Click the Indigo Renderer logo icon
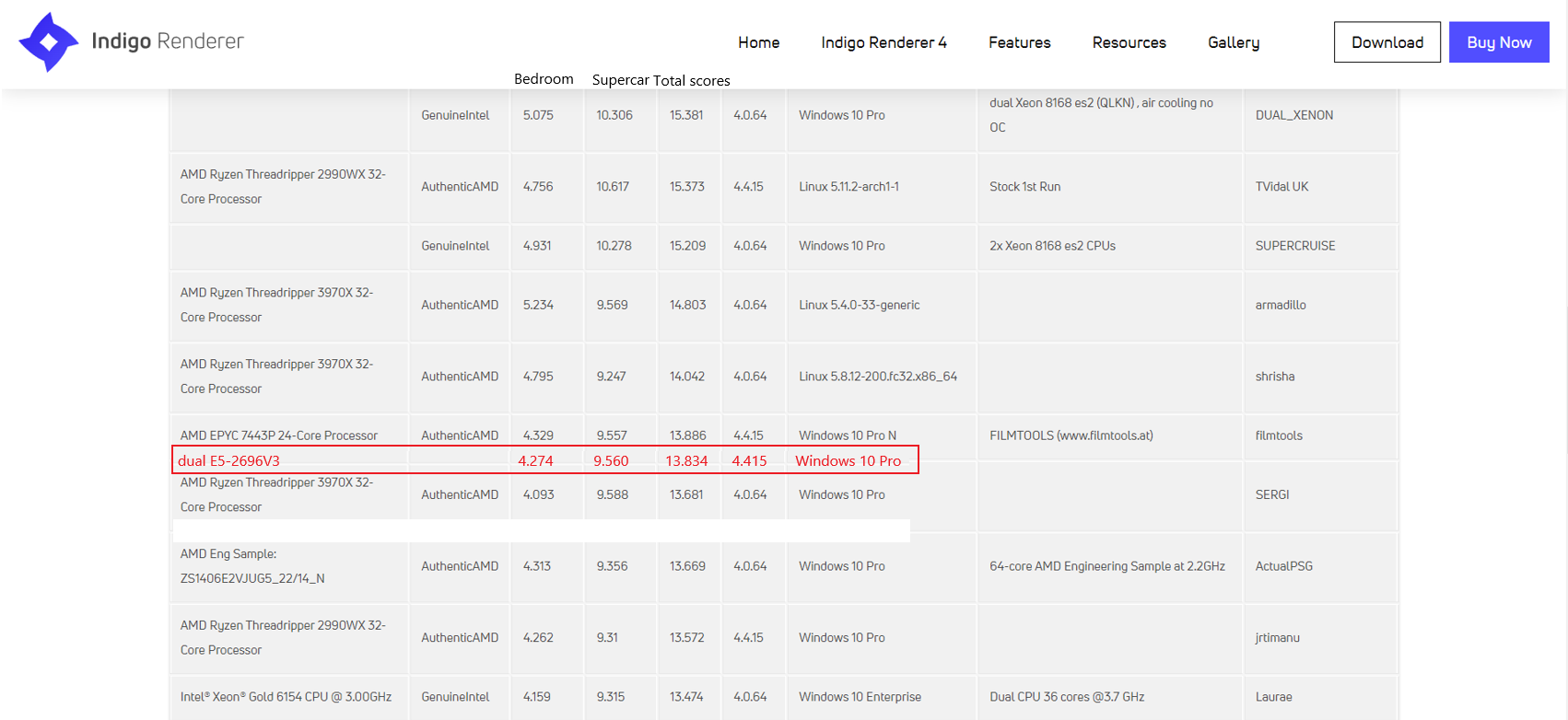This screenshot has width=1568, height=720. pos(49,42)
